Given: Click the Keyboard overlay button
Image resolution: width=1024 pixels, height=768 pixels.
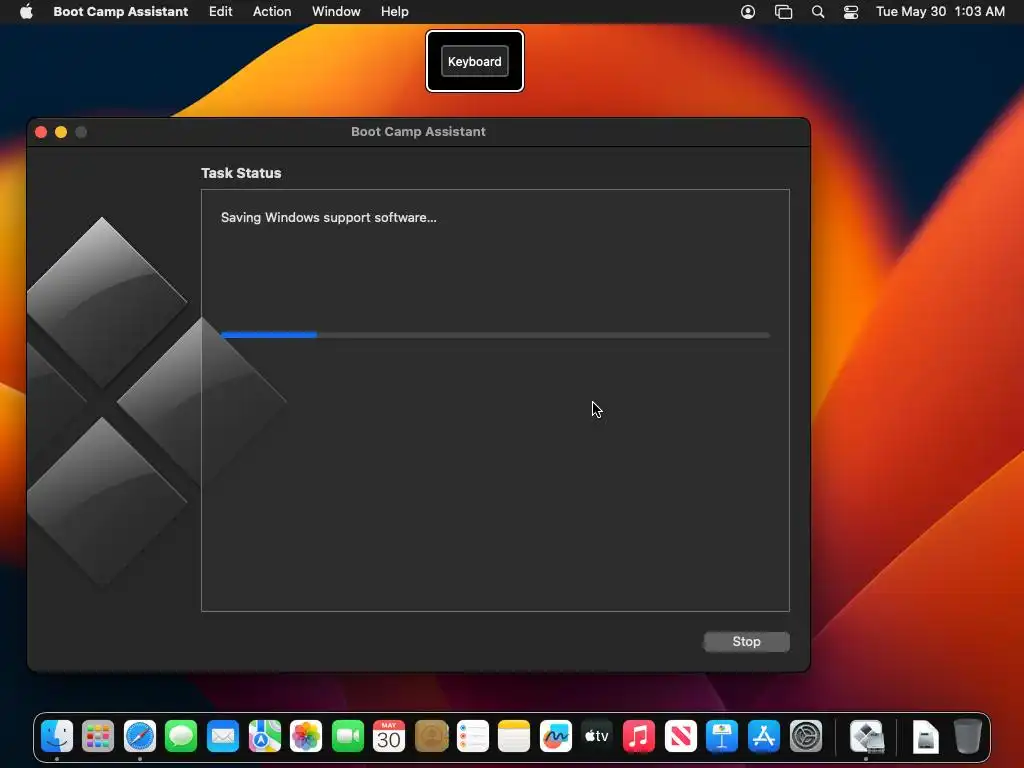Looking at the screenshot, I should point(475,61).
